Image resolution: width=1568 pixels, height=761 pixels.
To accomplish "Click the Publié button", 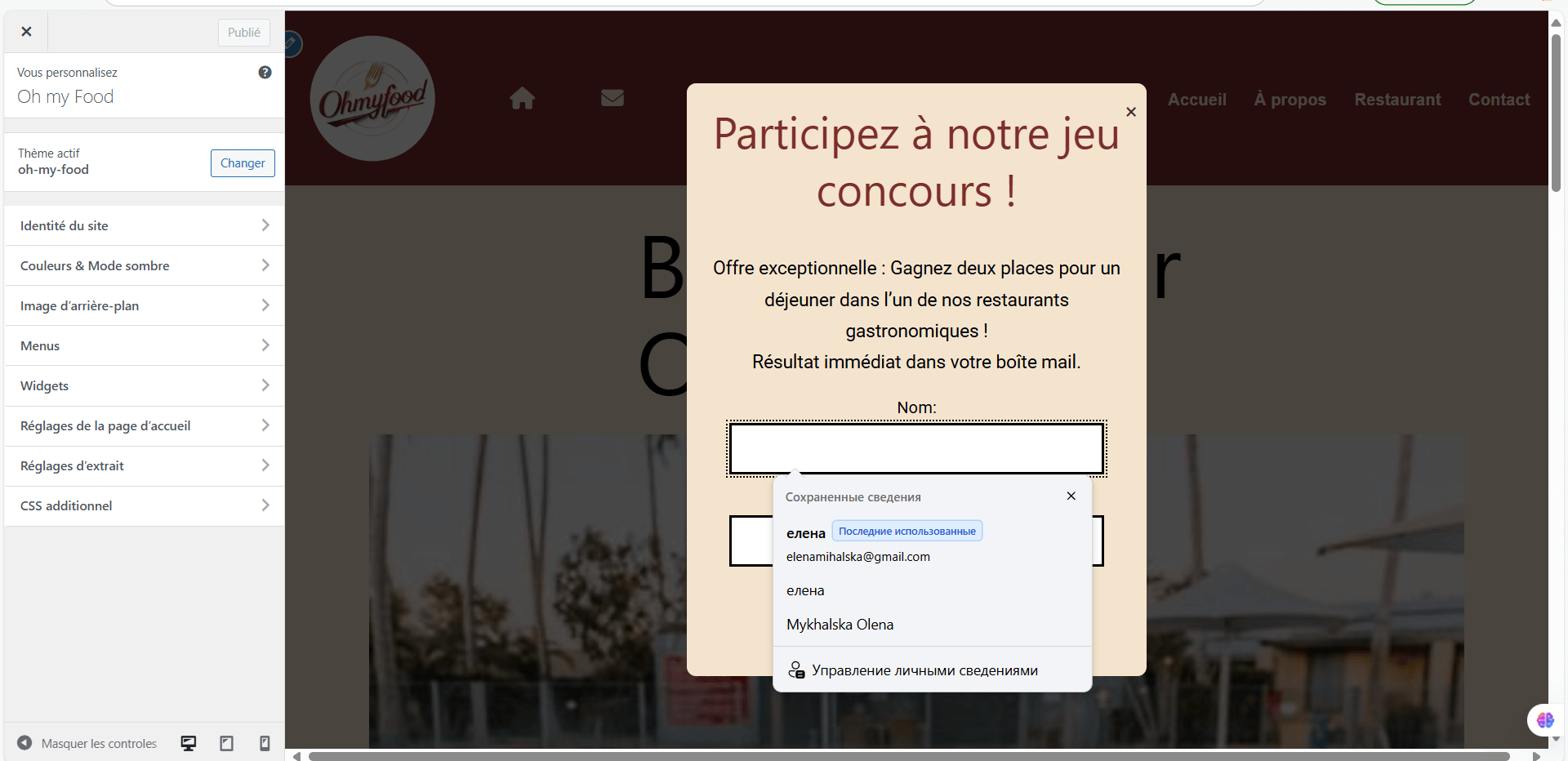I will [x=243, y=33].
